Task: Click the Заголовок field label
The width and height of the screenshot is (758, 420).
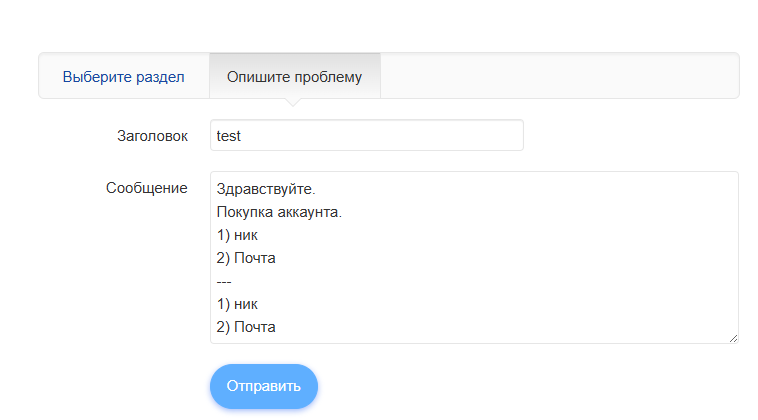Action: (x=152, y=136)
